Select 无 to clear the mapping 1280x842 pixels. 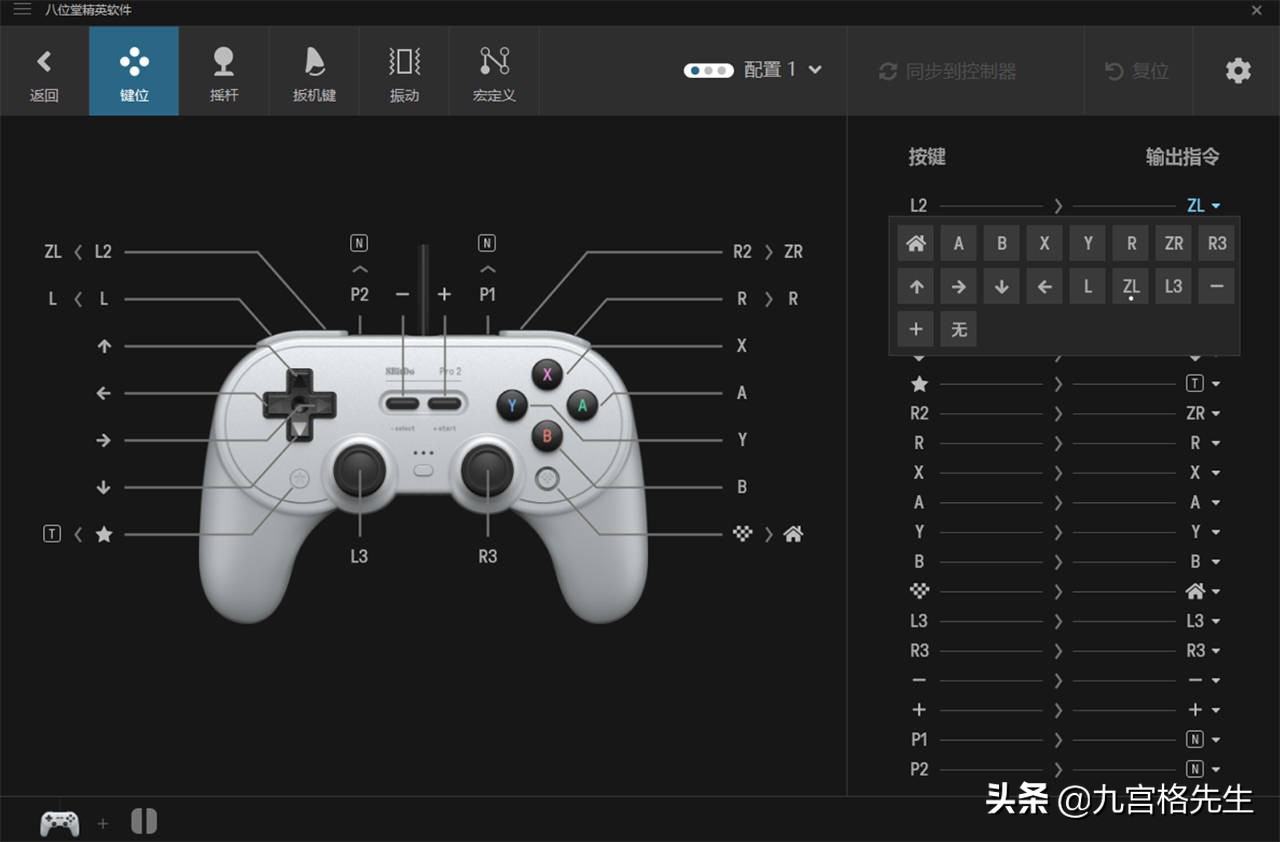[958, 329]
